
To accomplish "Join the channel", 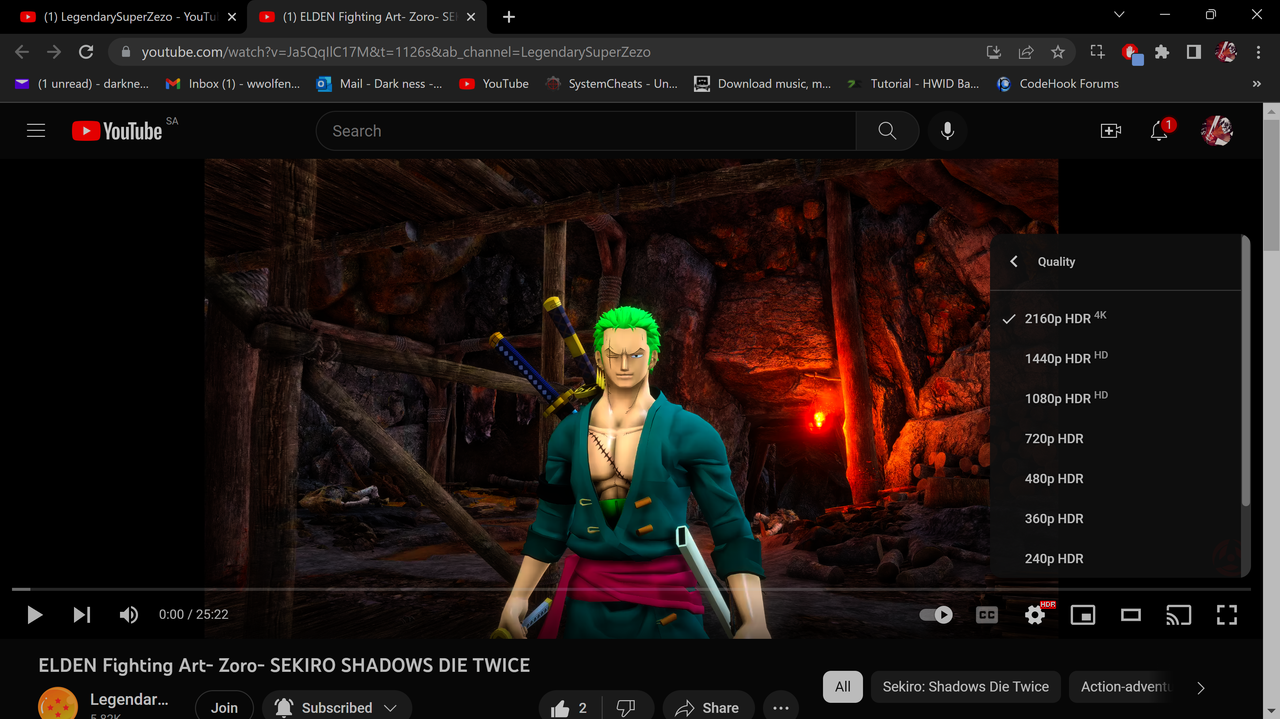I will pyautogui.click(x=224, y=708).
